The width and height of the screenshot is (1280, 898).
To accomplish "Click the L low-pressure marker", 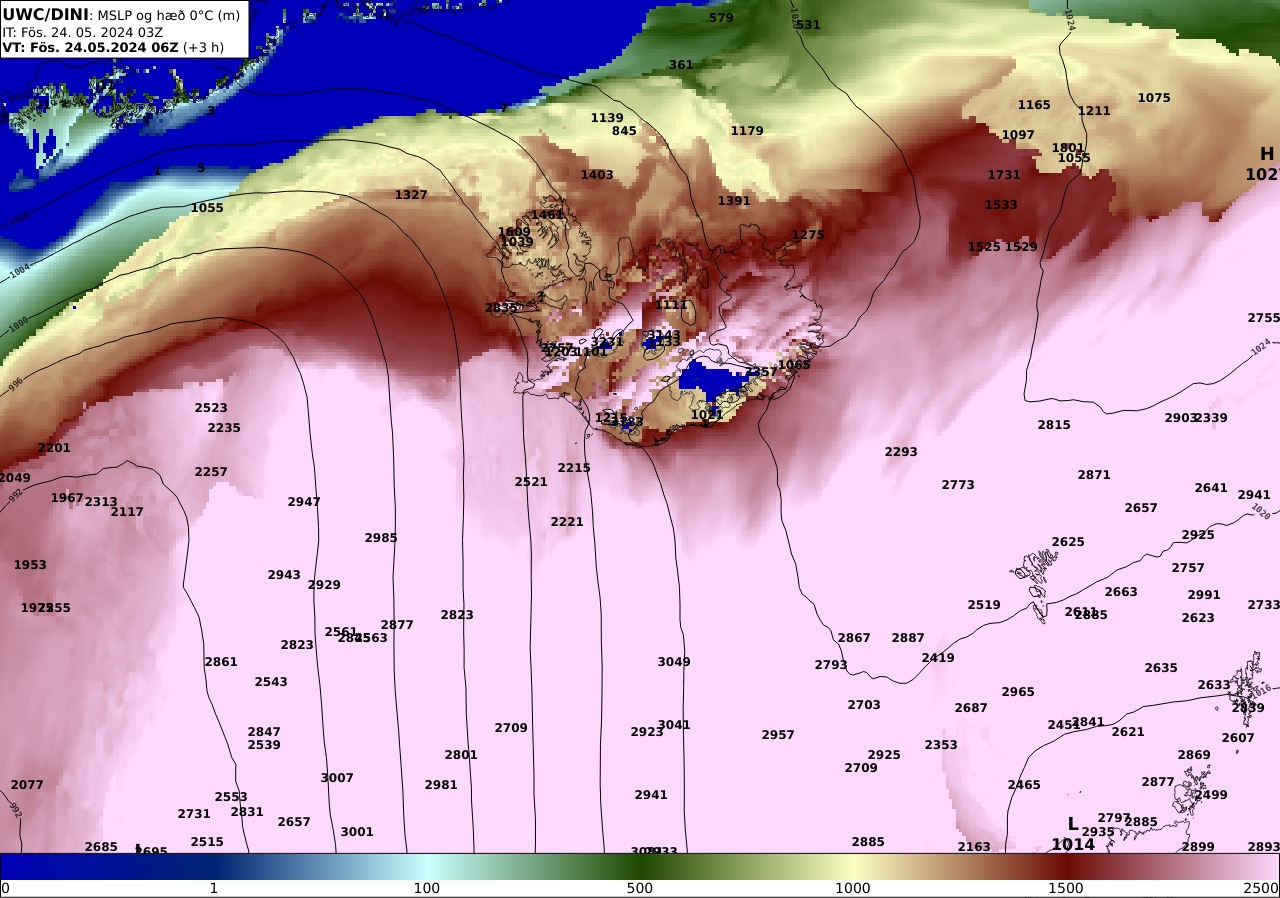I will click(x=1073, y=824).
